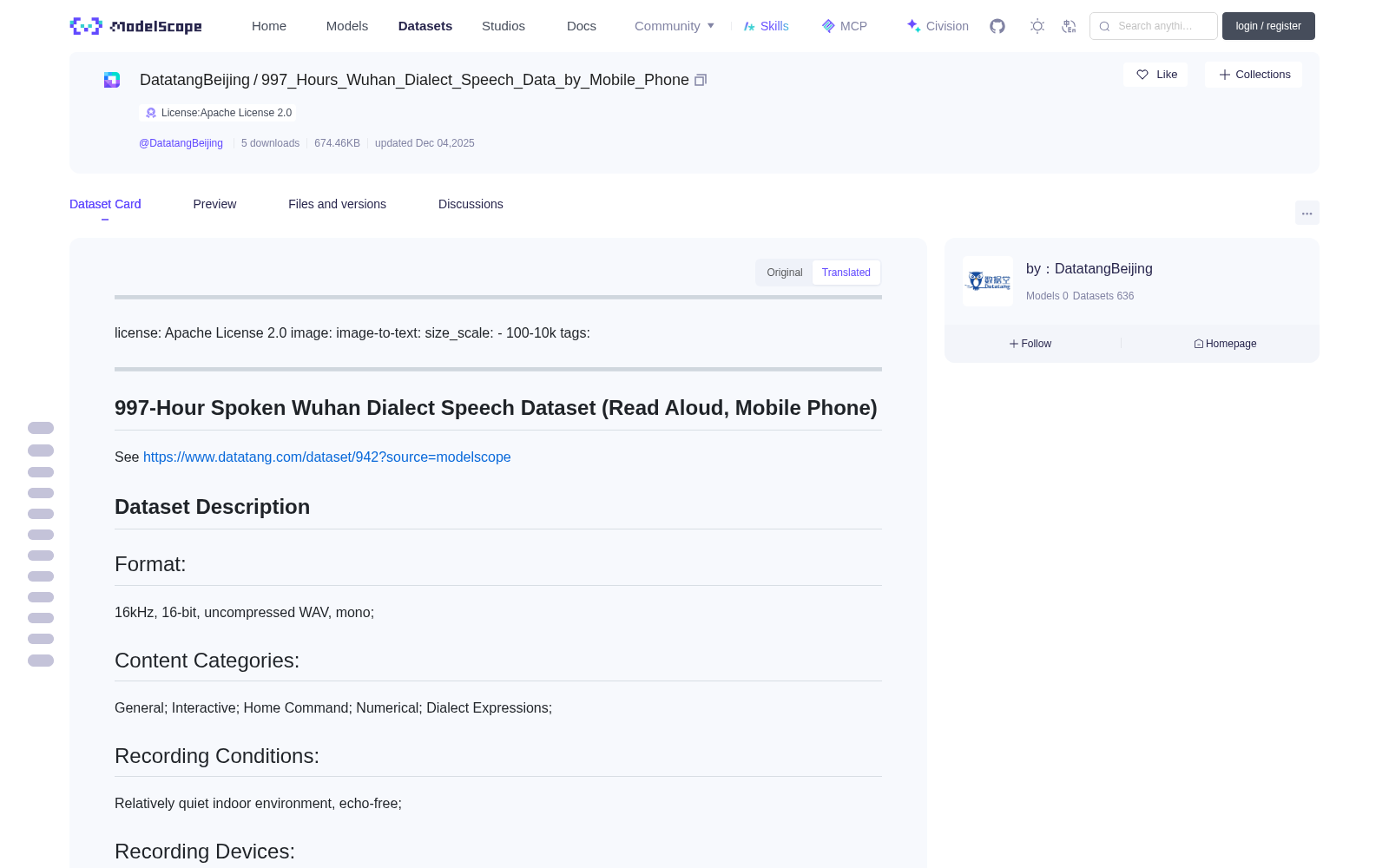1389x868 pixels.
Task: Add dataset to Collections
Action: 1254,75
